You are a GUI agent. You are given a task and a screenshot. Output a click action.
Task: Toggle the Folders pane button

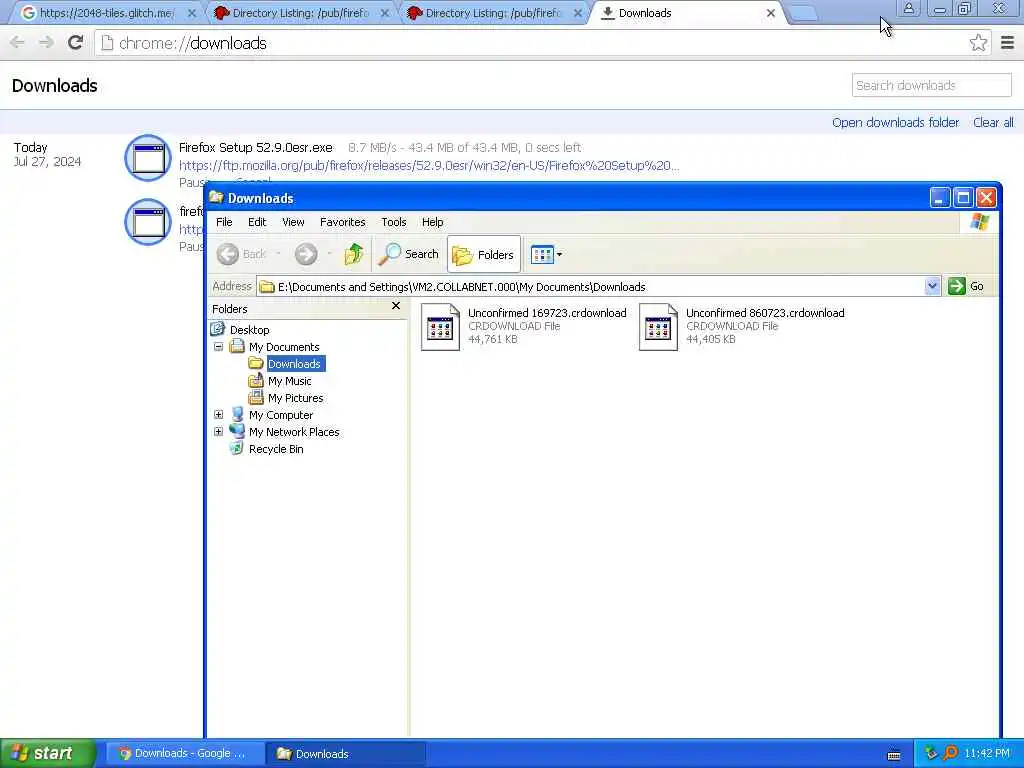[x=483, y=254]
